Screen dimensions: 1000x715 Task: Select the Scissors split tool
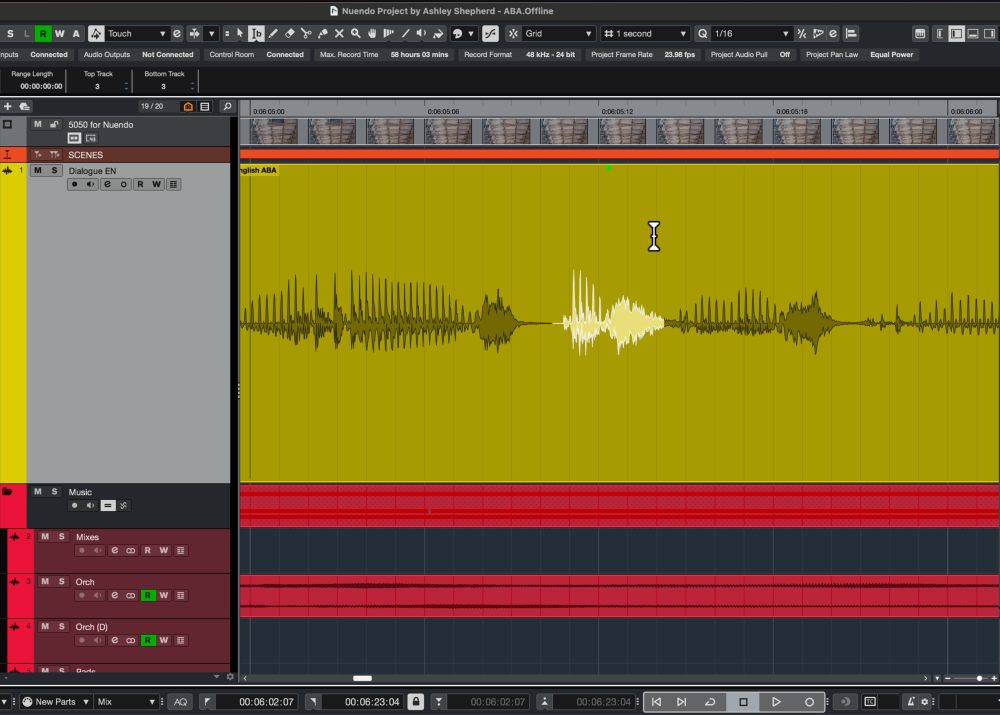(x=305, y=33)
